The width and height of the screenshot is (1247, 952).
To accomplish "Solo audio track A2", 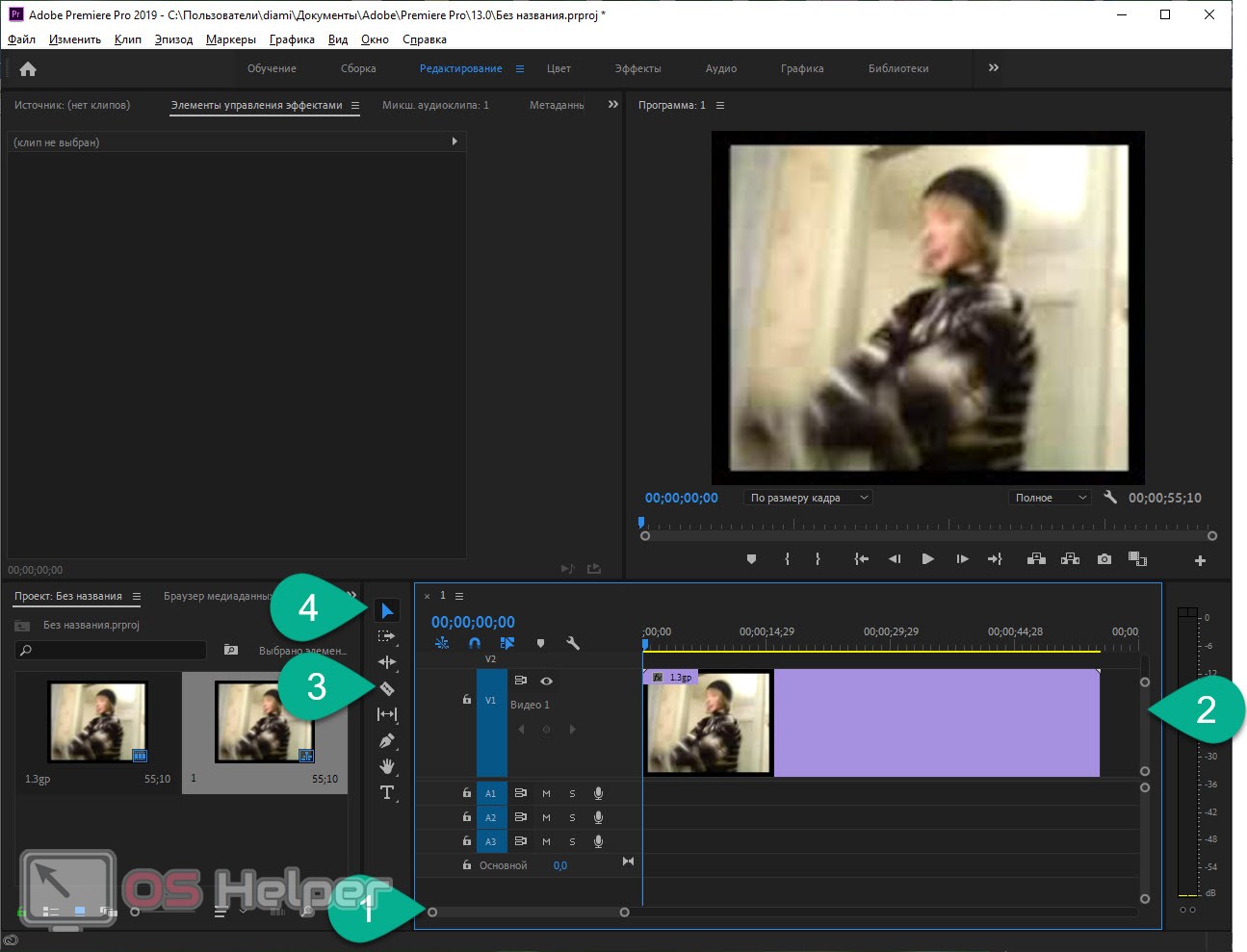I will coord(572,817).
